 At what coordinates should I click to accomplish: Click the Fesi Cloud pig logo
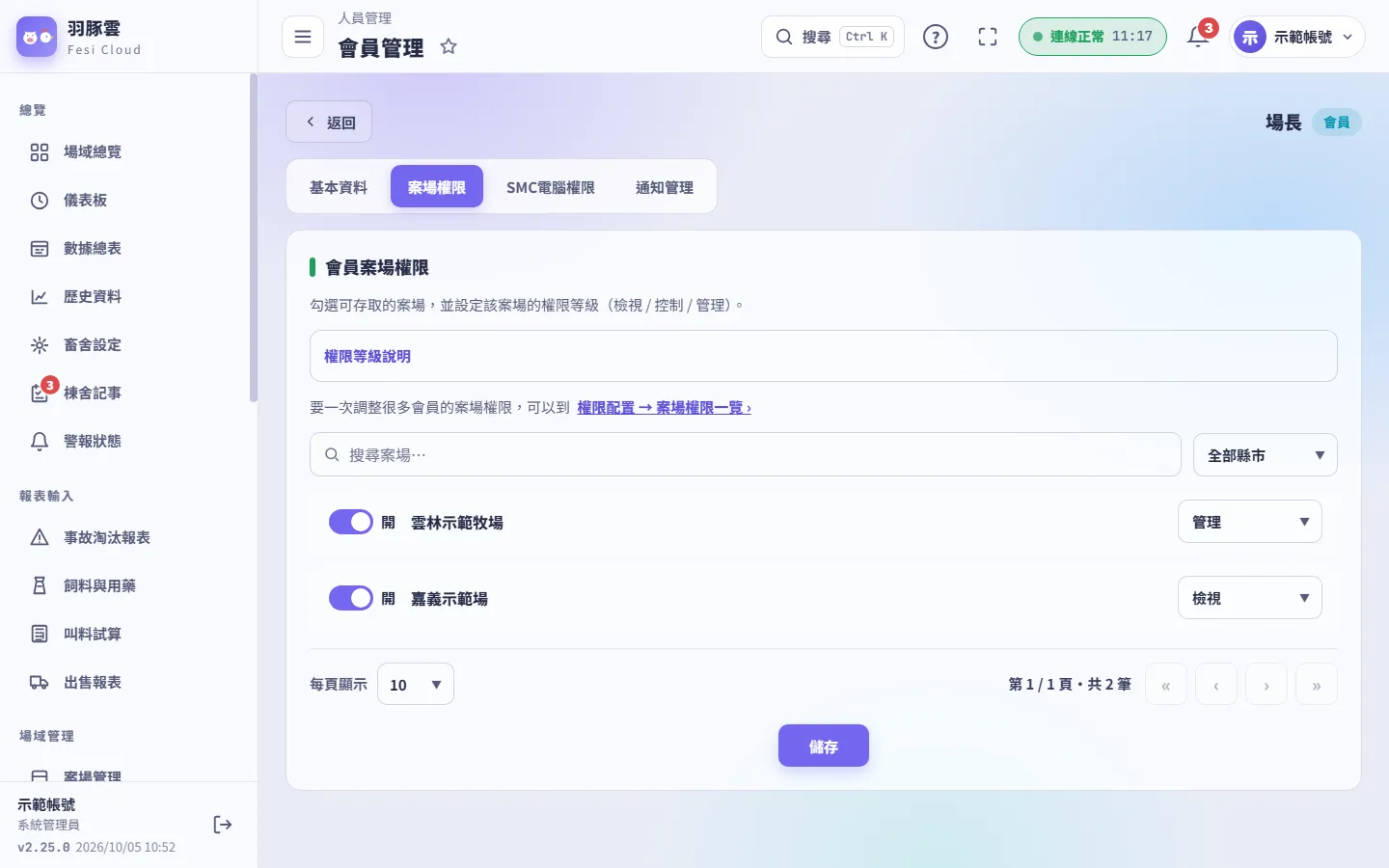pyautogui.click(x=37, y=37)
